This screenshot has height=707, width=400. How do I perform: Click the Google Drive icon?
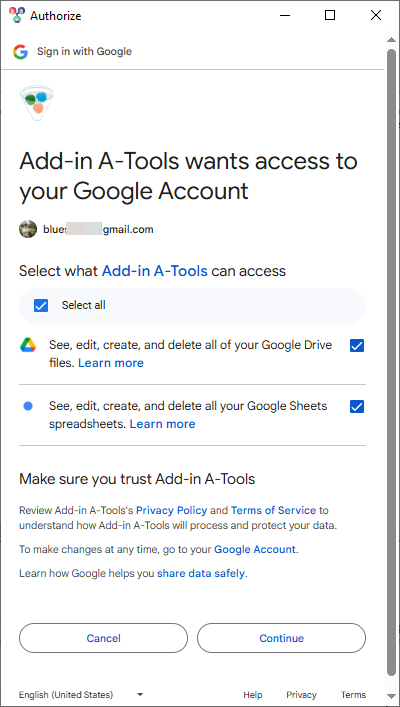[28, 345]
